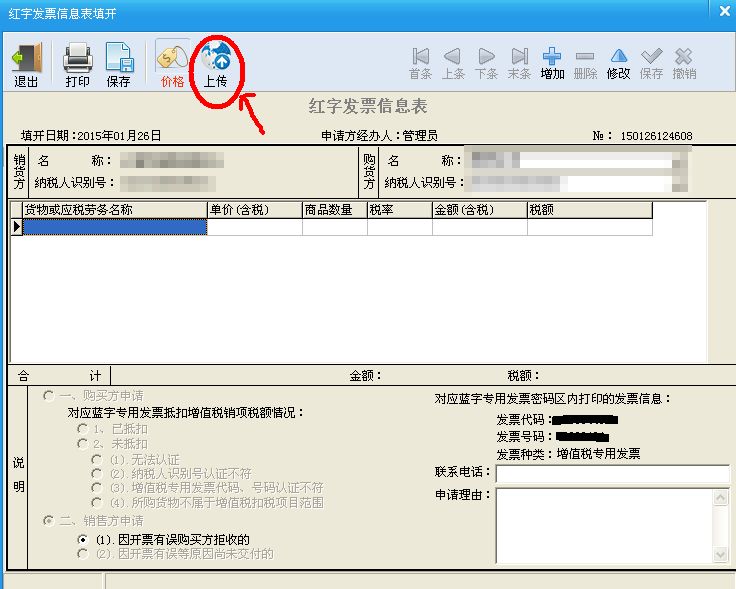This screenshot has height=589, width=736.
Task: Select radio option 因开票有误等原因尚未交付的
Action: pyautogui.click(x=83, y=554)
